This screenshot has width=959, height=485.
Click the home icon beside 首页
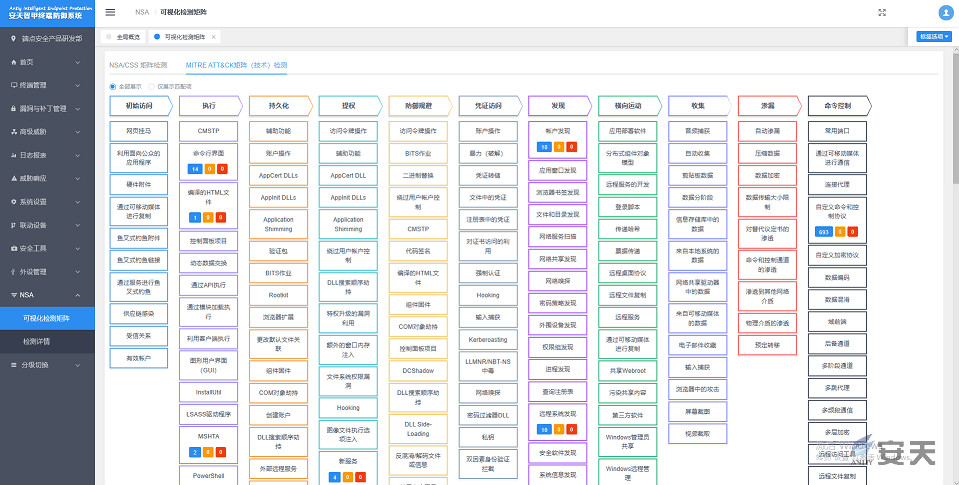(13, 62)
